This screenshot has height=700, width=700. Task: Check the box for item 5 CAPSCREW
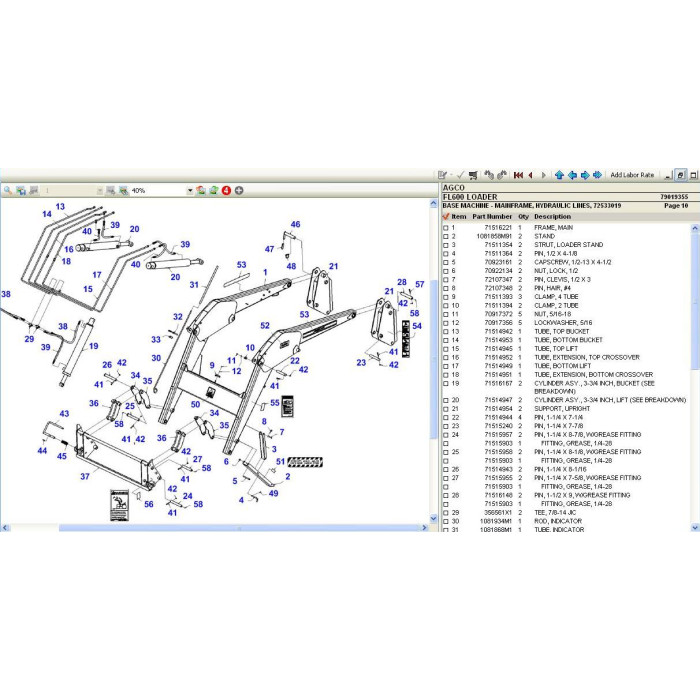[x=446, y=262]
